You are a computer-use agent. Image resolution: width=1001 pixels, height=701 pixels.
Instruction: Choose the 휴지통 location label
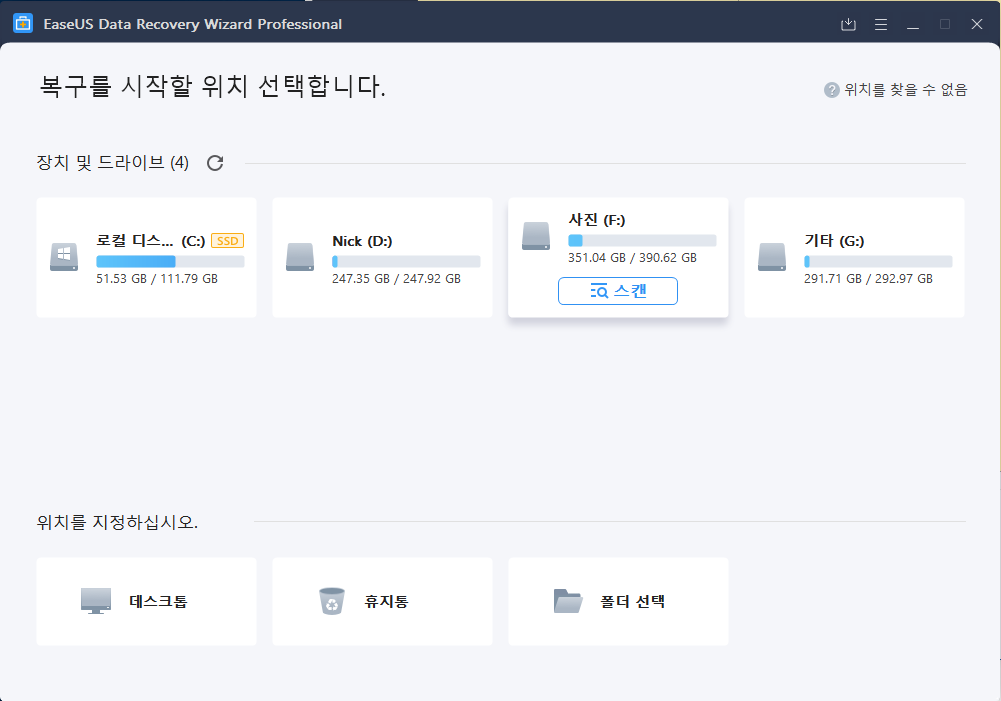click(x=386, y=602)
